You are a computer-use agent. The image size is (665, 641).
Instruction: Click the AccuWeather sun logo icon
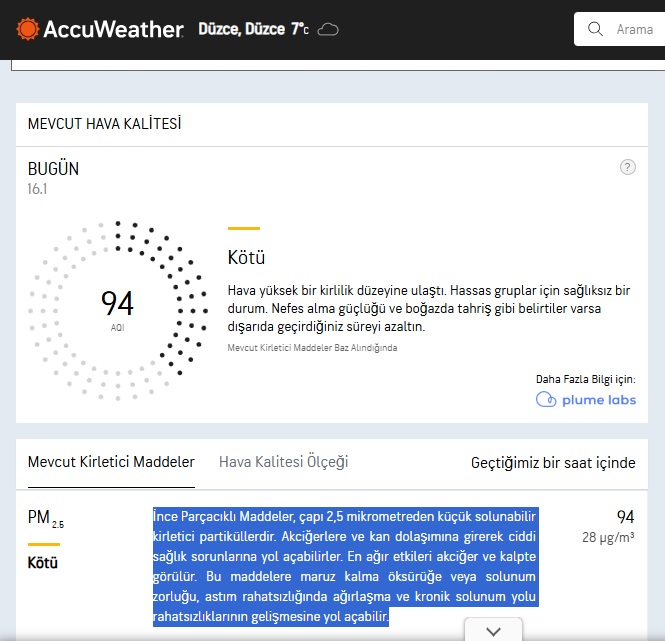point(27,29)
